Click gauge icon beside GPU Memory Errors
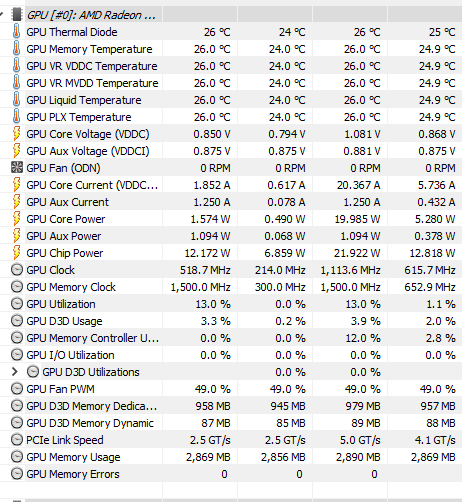The image size is (462, 502). pos(17,474)
